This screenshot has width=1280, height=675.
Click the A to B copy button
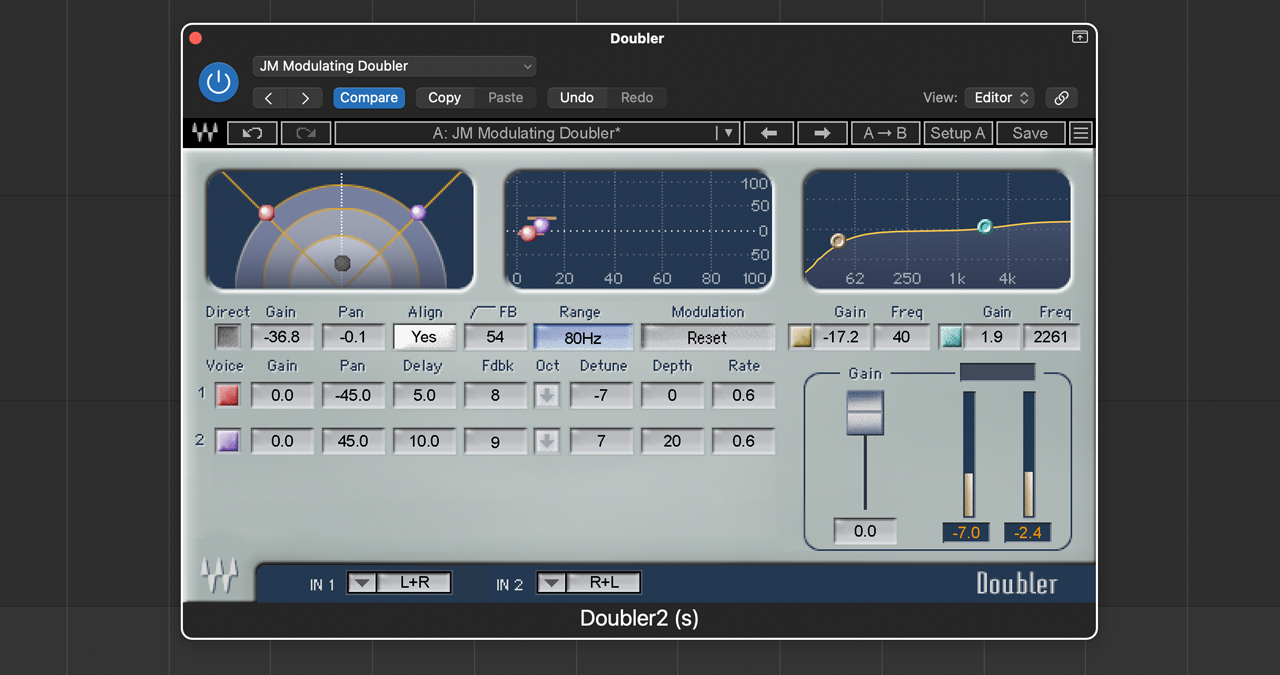(x=885, y=133)
